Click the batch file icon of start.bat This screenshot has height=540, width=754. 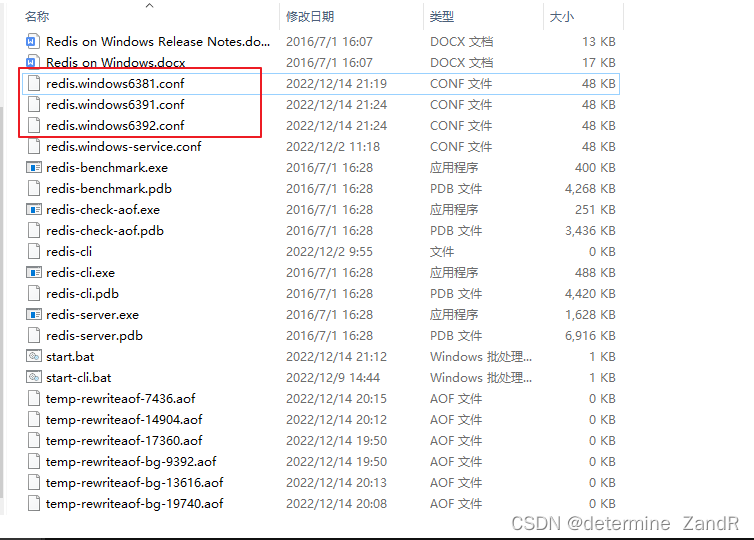(34, 356)
